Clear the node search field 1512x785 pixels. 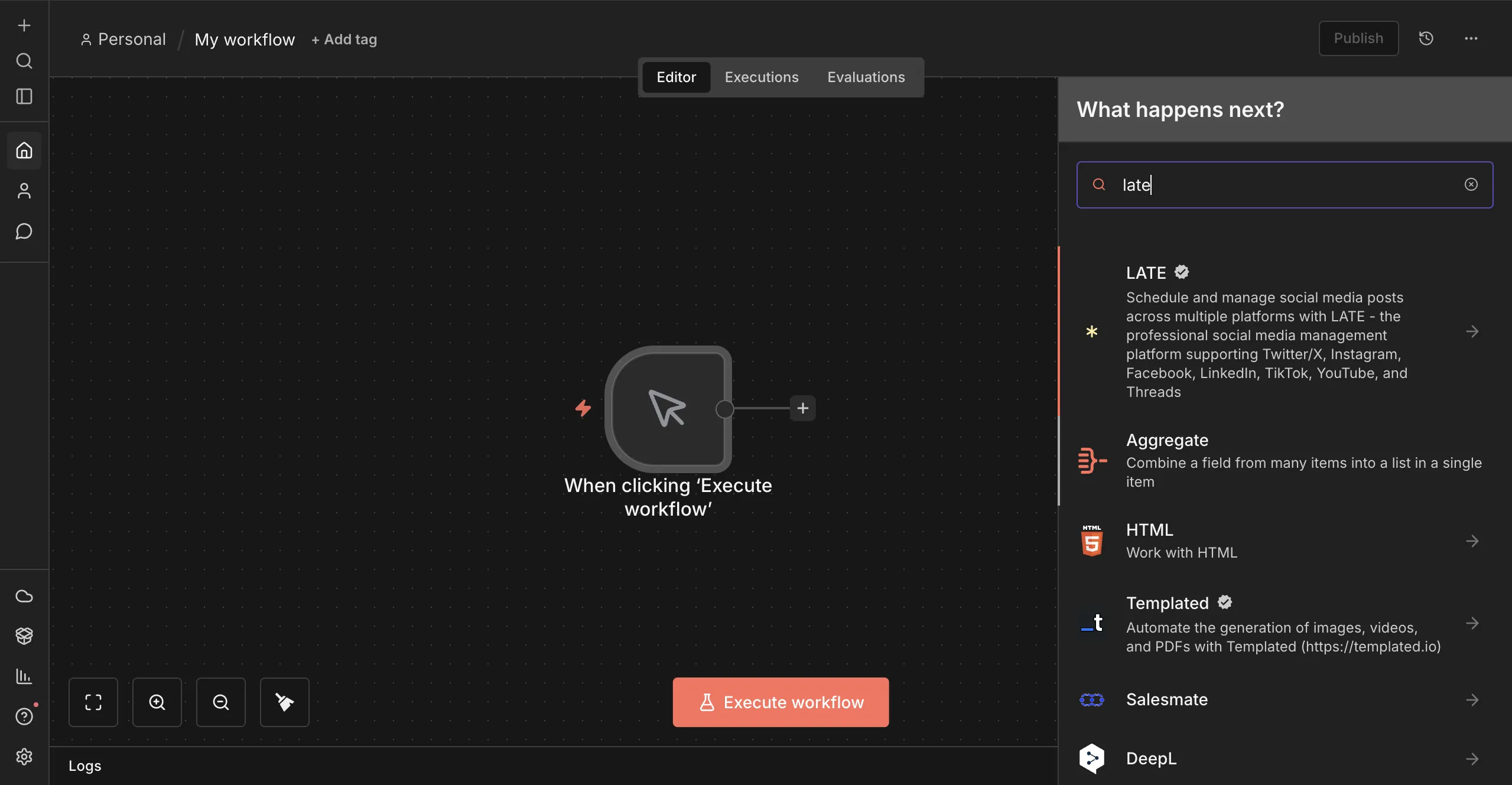click(x=1471, y=184)
